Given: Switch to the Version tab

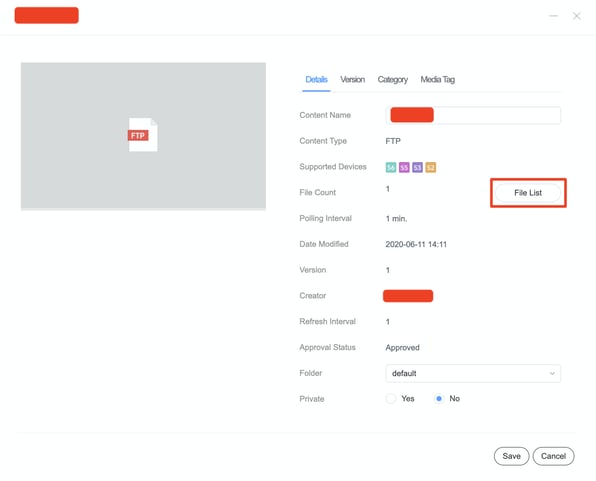Looking at the screenshot, I should [352, 79].
